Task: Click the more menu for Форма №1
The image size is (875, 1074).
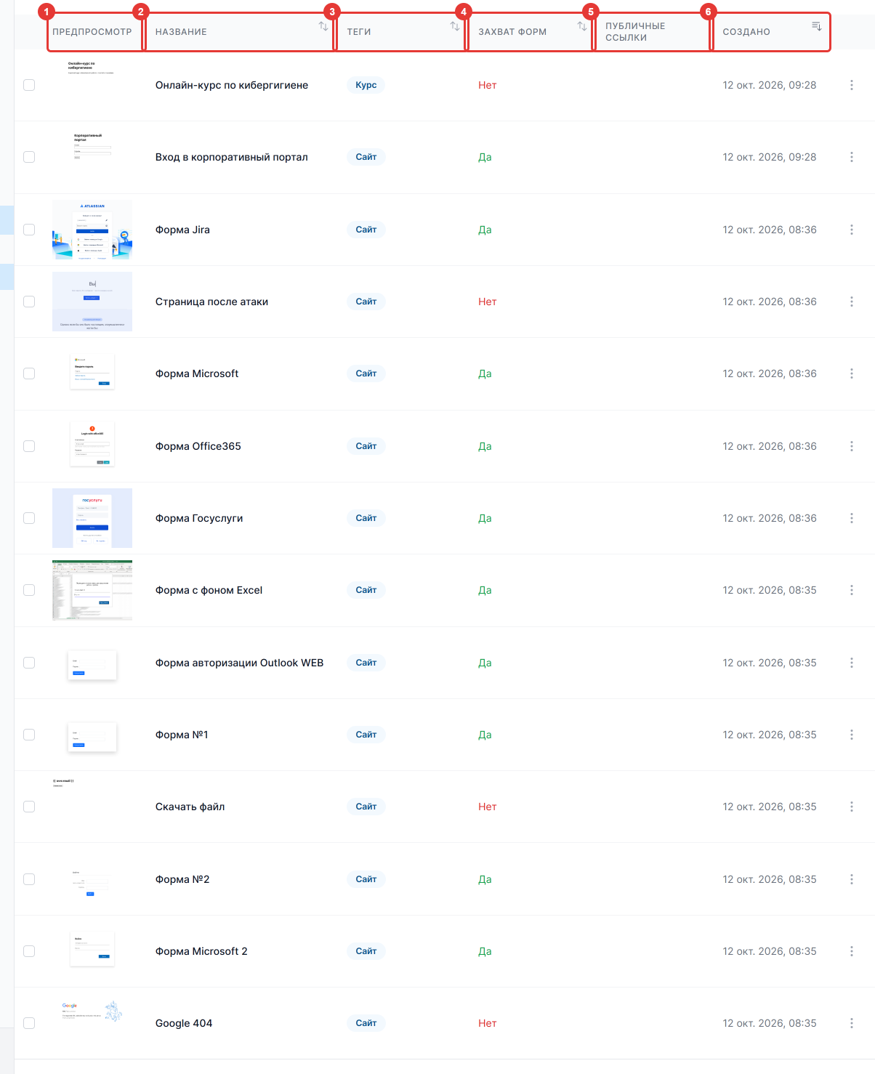Action: click(x=852, y=734)
